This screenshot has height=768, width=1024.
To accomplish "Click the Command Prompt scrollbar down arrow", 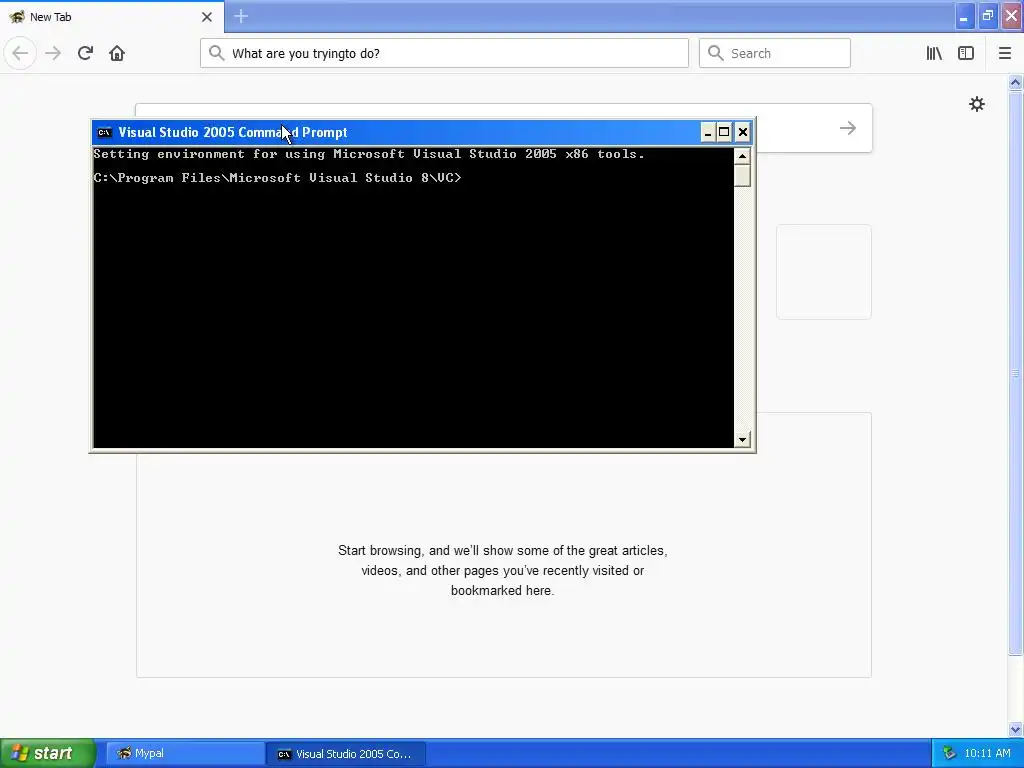I will tap(742, 440).
